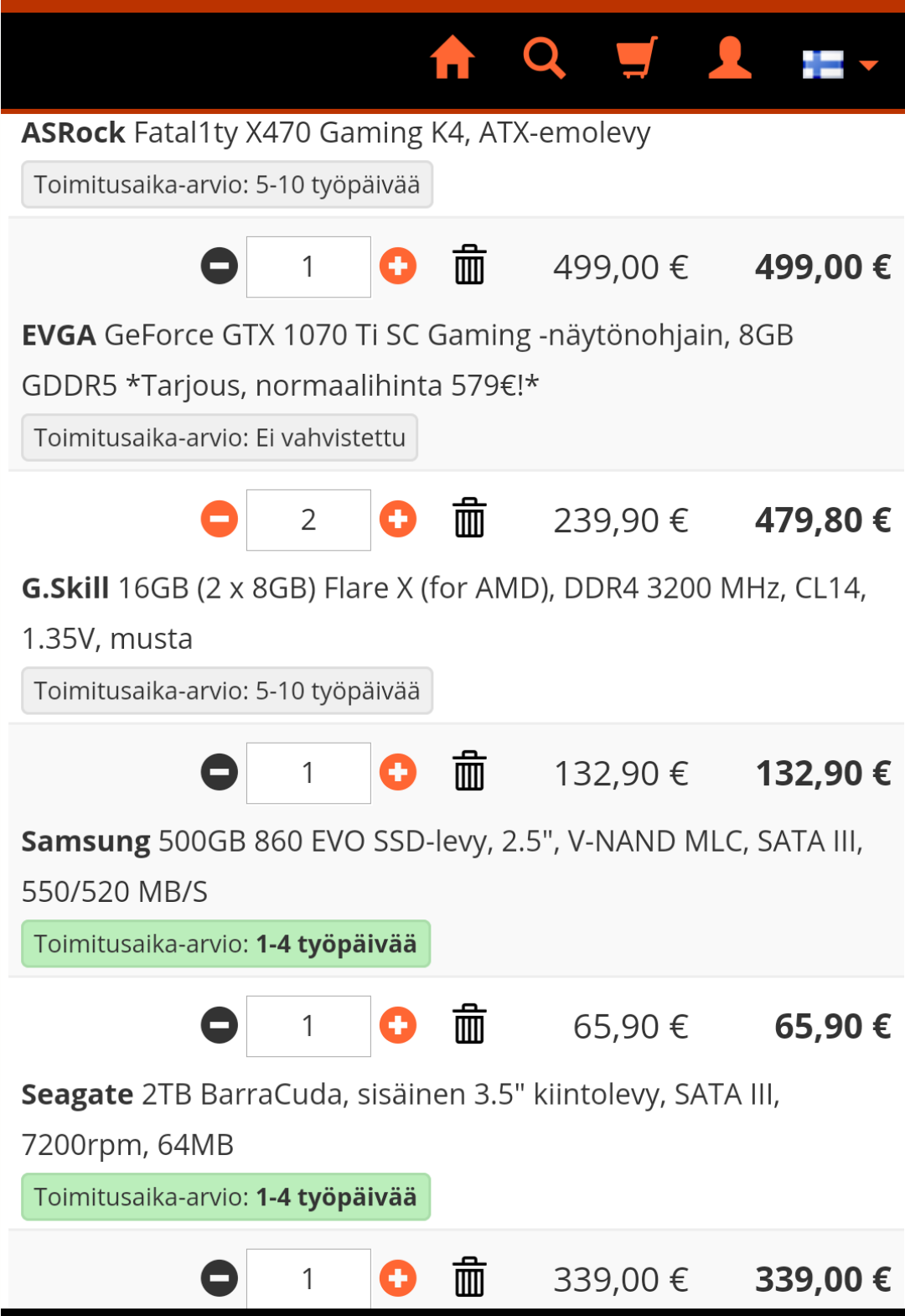905x1316 pixels.
Task: Go to the home page icon
Action: [452, 58]
